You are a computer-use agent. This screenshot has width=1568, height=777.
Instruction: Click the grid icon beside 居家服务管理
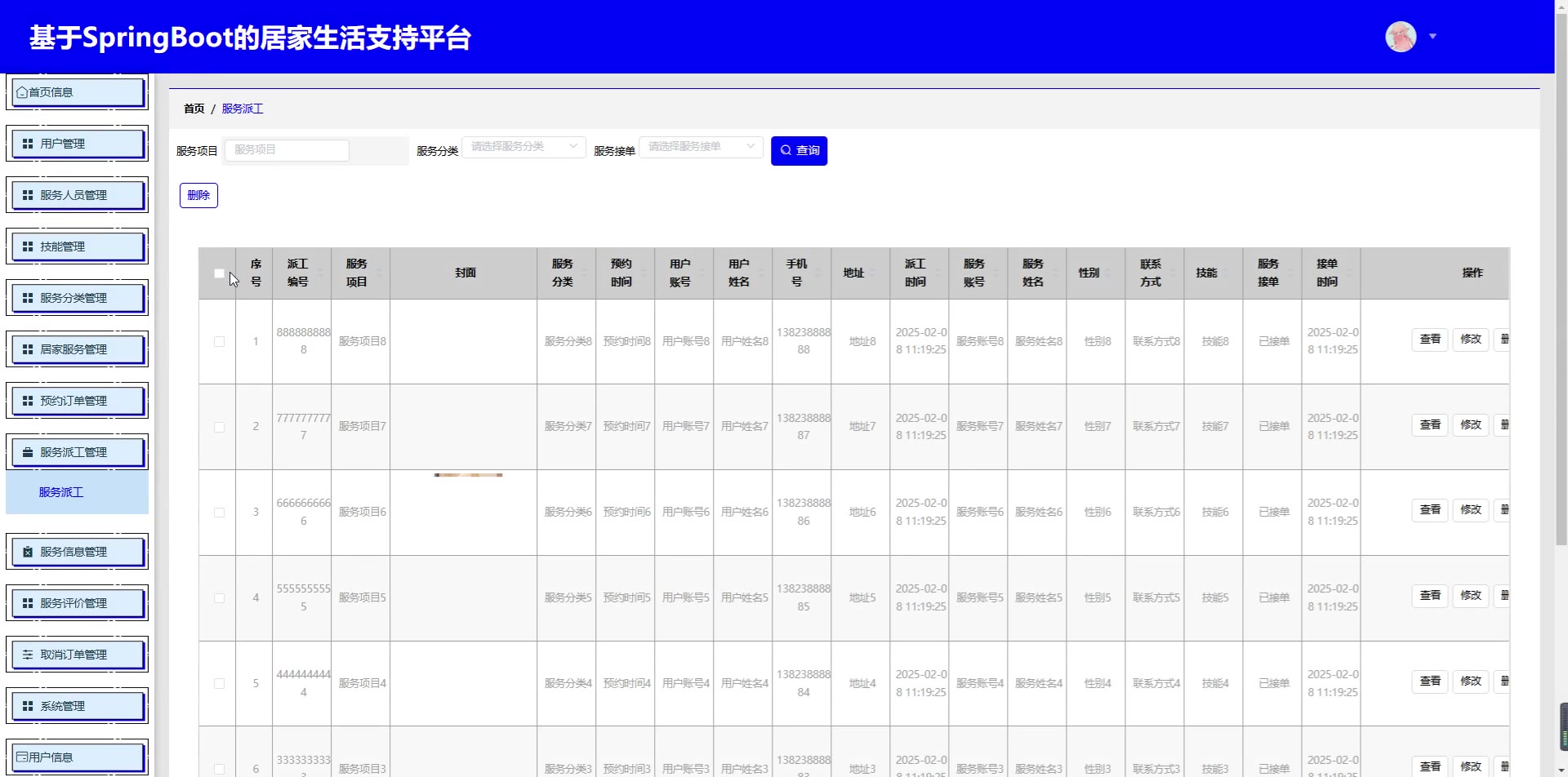(x=28, y=349)
